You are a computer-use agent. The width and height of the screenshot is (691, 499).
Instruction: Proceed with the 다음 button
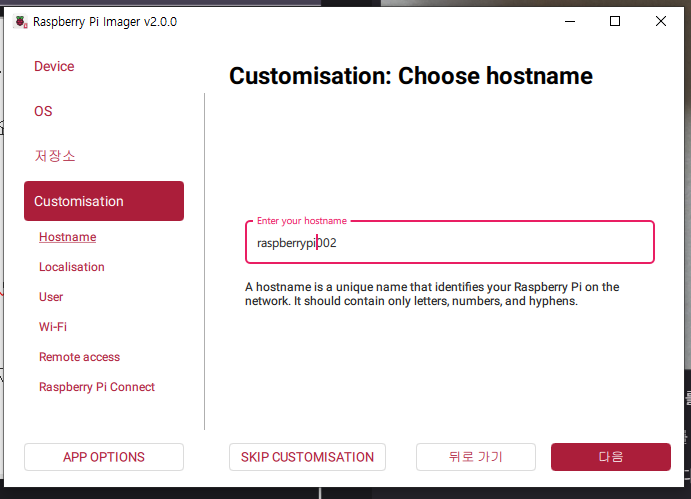[x=611, y=457]
